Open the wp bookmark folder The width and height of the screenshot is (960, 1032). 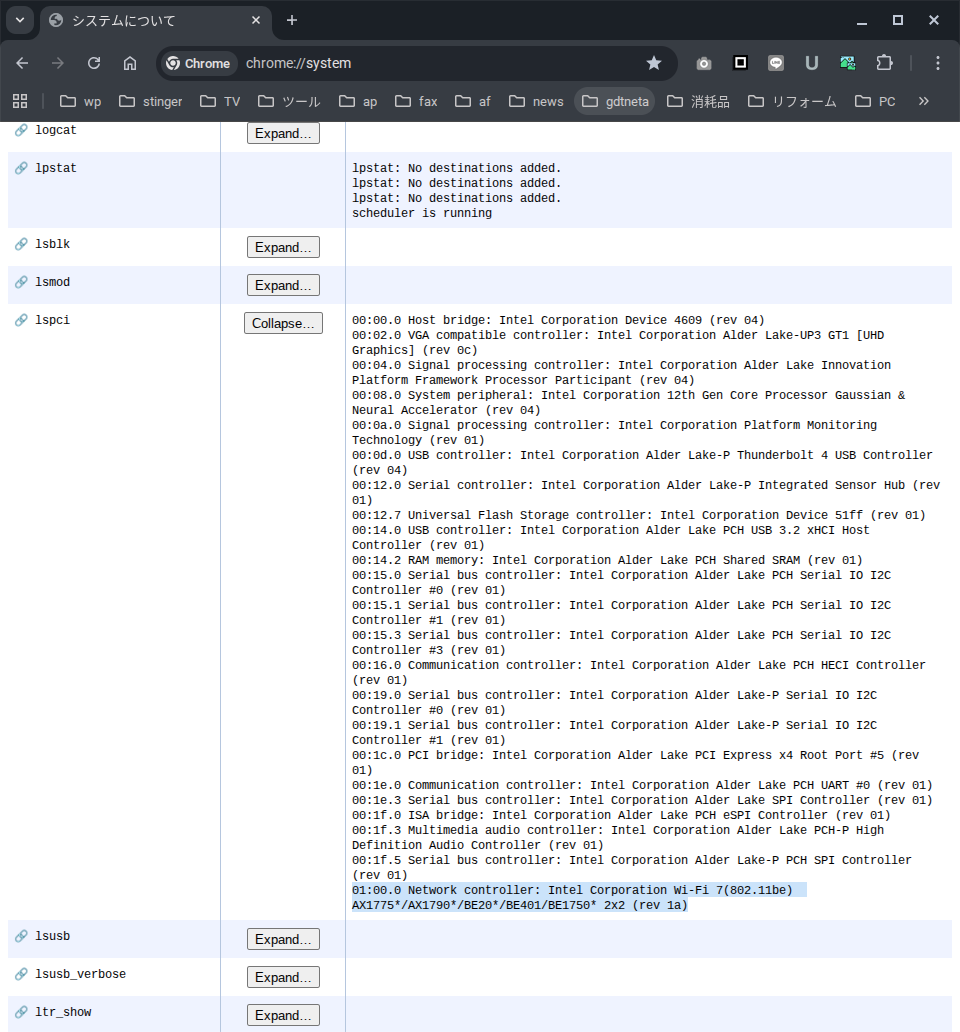coord(81,101)
